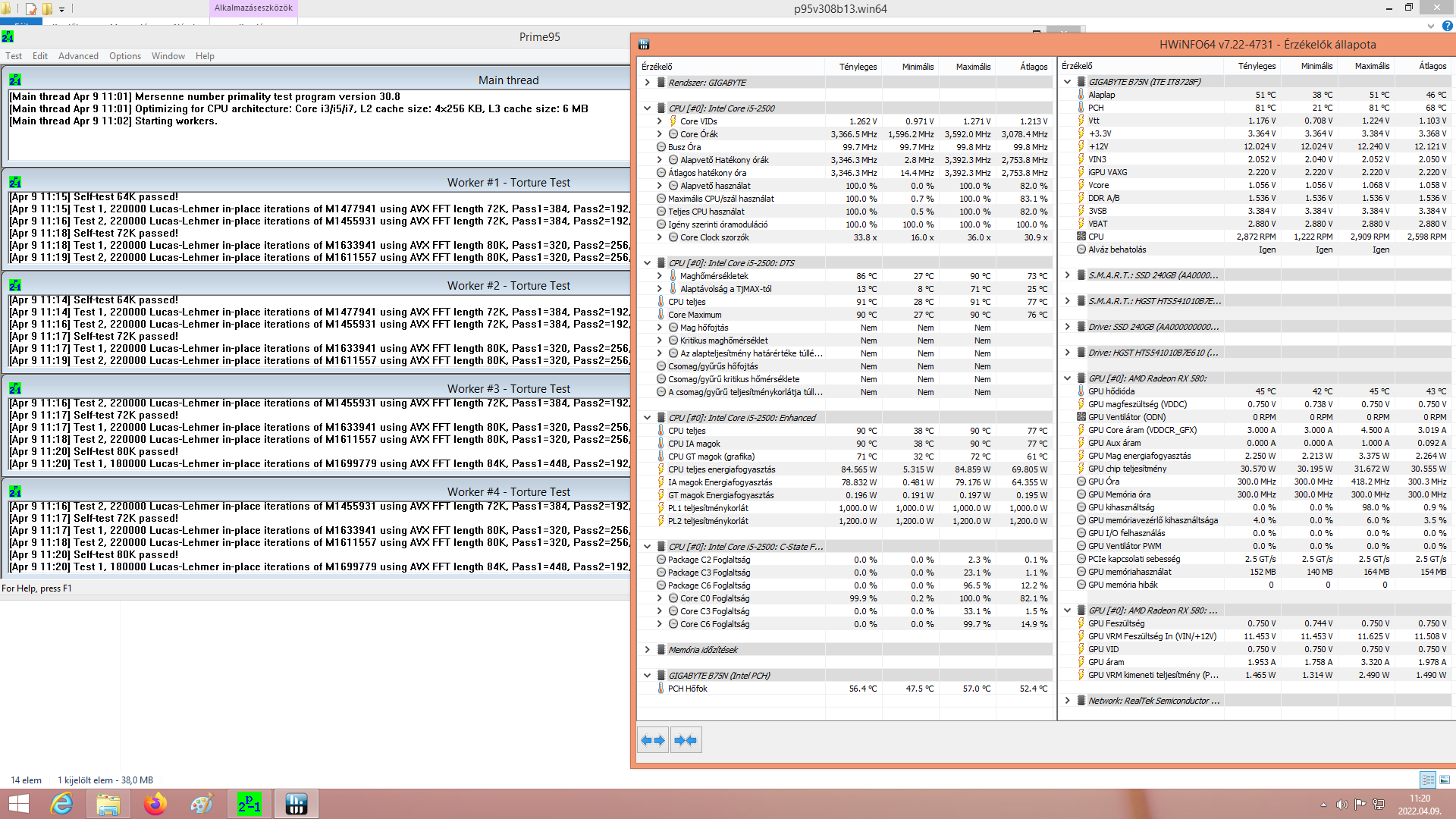This screenshot has height=819, width=1456.
Task: Open the quick access toolbar customize dropdown
Action: (x=62, y=9)
